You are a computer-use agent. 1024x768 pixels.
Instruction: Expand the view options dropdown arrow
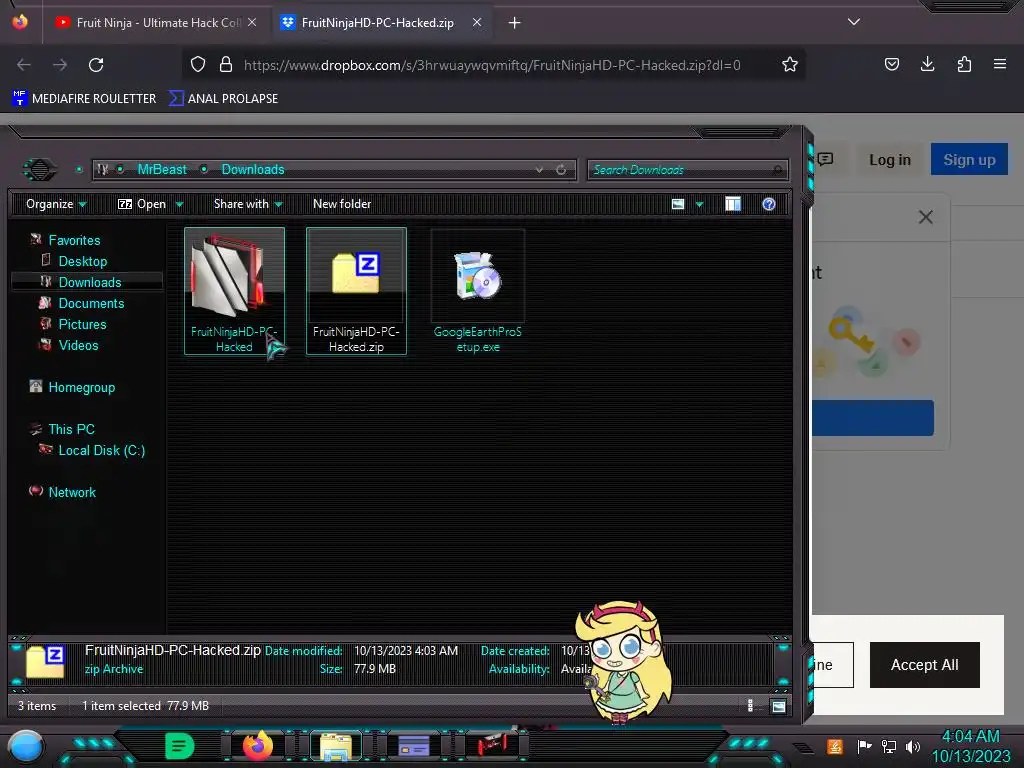point(699,204)
